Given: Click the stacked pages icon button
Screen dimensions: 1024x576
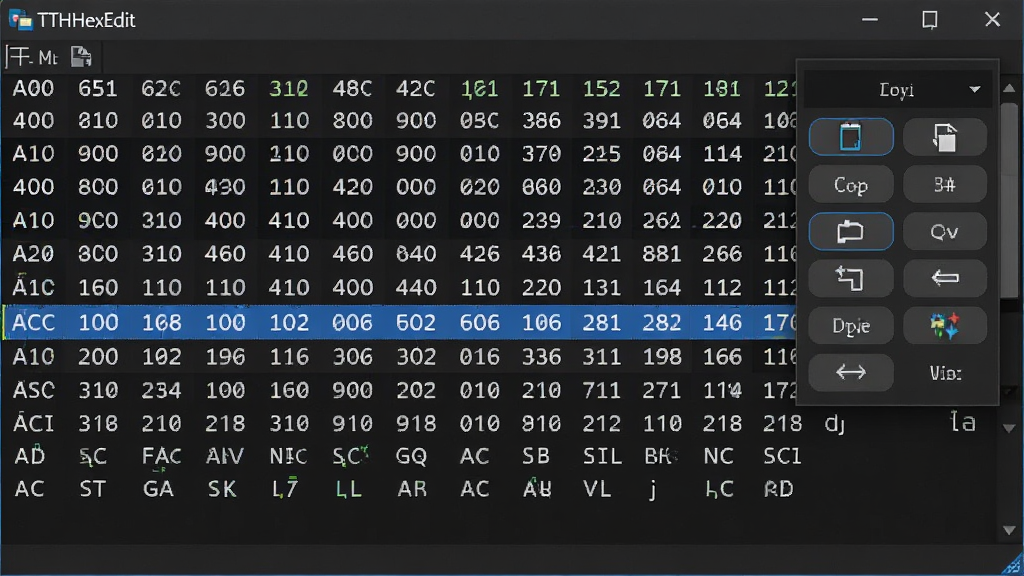Looking at the screenshot, I should 944,137.
